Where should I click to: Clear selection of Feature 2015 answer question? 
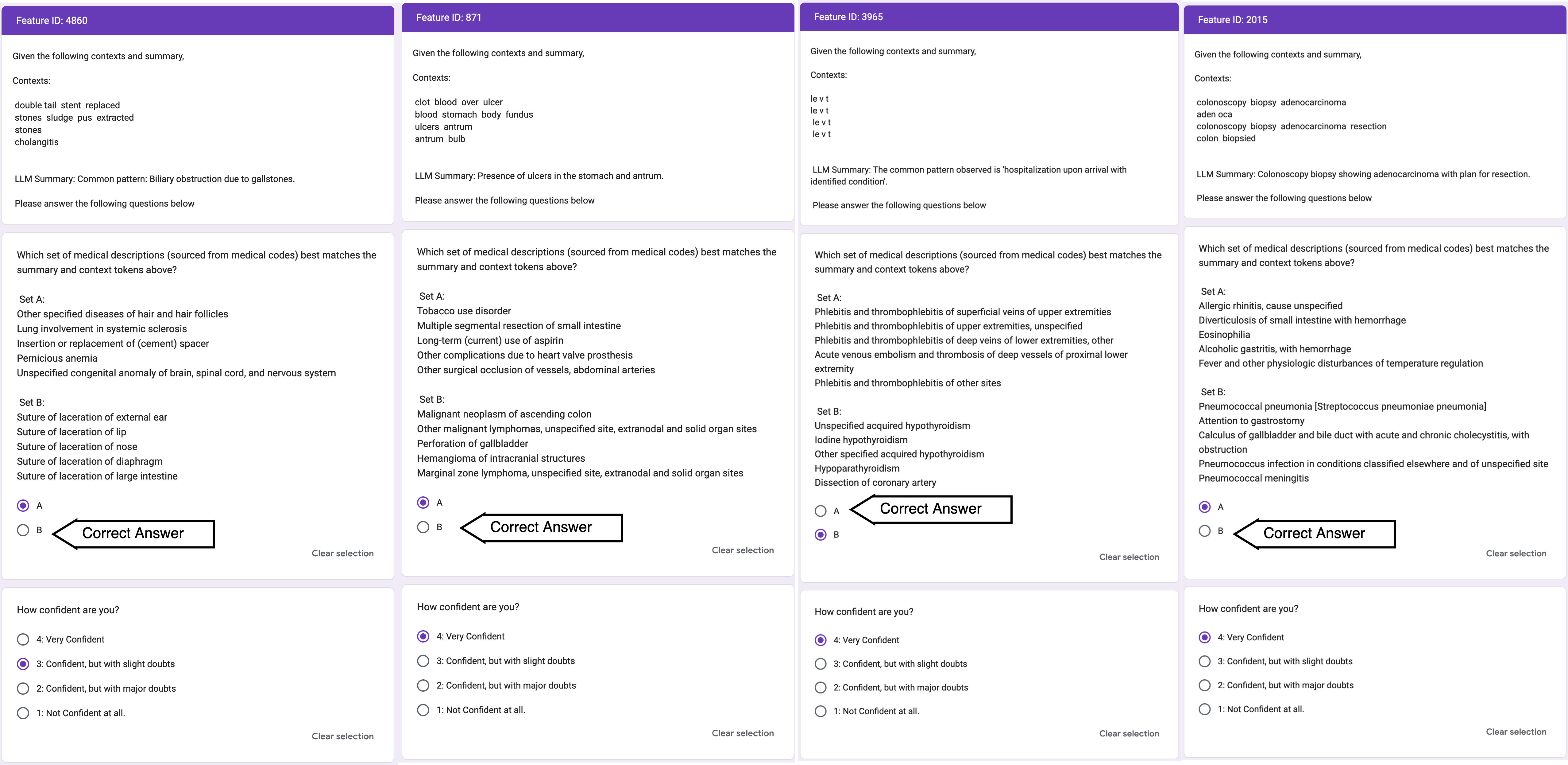[x=1516, y=553]
